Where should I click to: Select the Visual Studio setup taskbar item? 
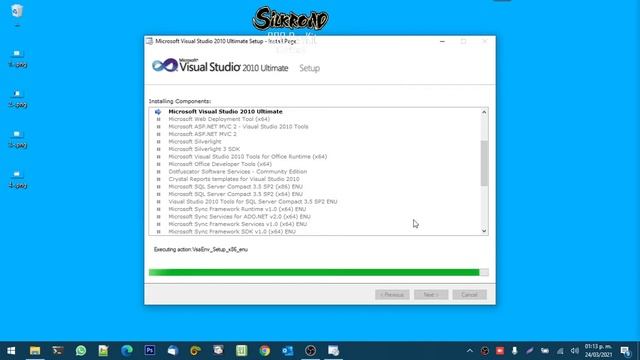tap(333, 351)
